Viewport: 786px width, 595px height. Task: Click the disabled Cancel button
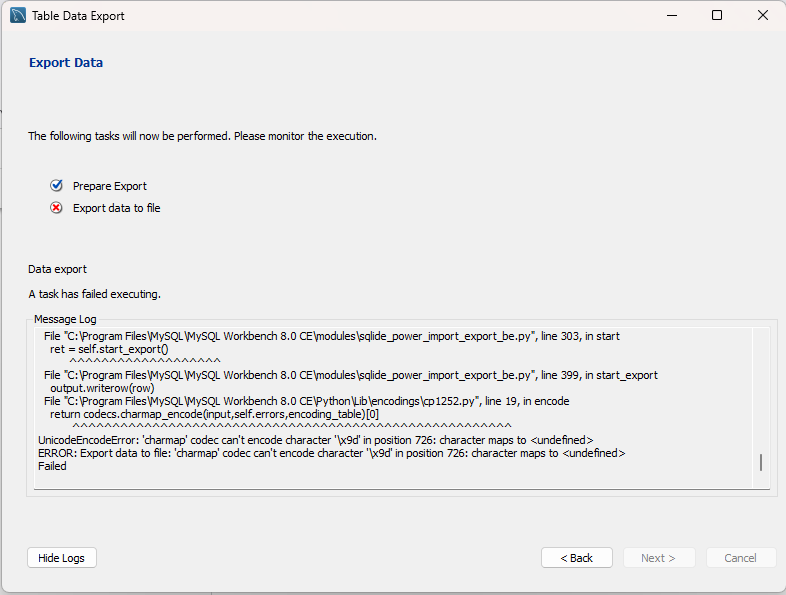pos(740,558)
